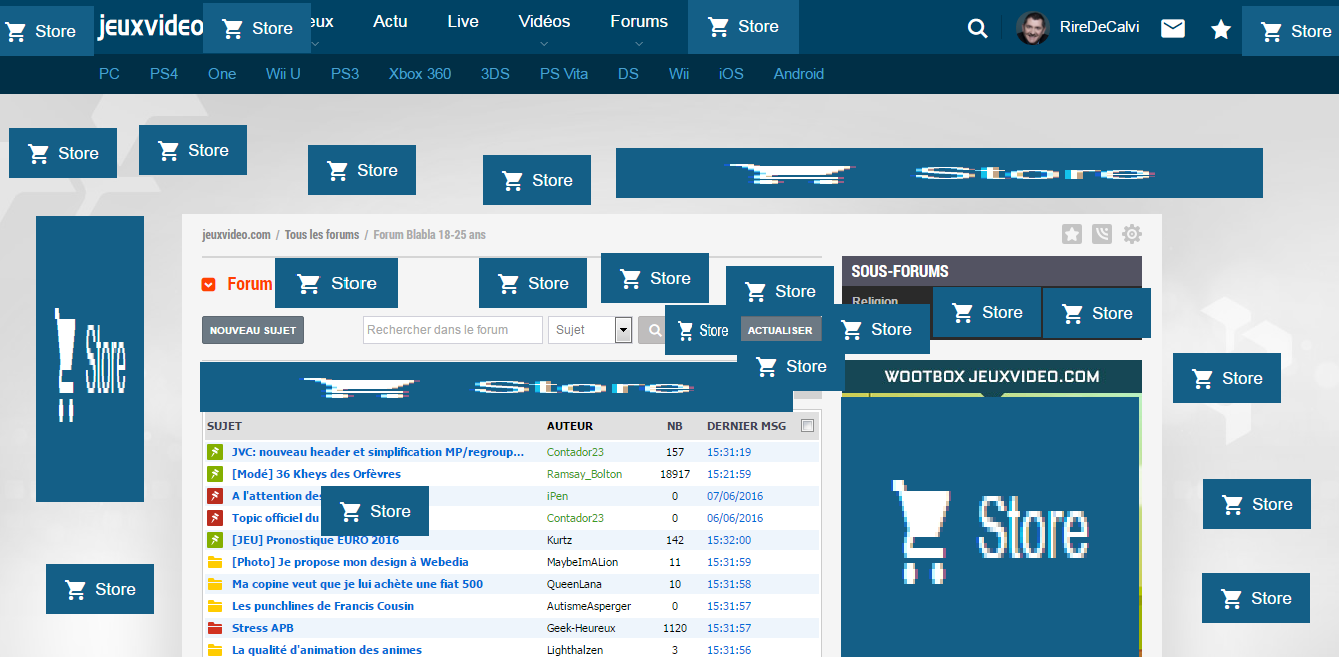The height and width of the screenshot is (657, 1339).
Task: Add forum to favorites with breadcrumb star icon
Action: tap(1072, 234)
